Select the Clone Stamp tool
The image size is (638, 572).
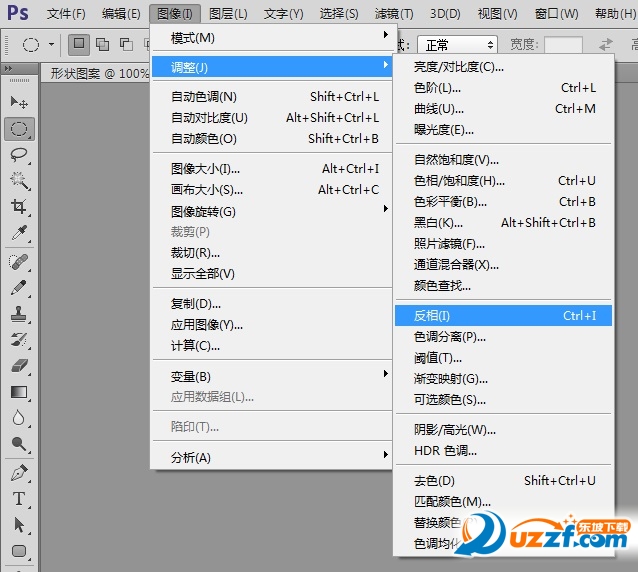[x=19, y=314]
